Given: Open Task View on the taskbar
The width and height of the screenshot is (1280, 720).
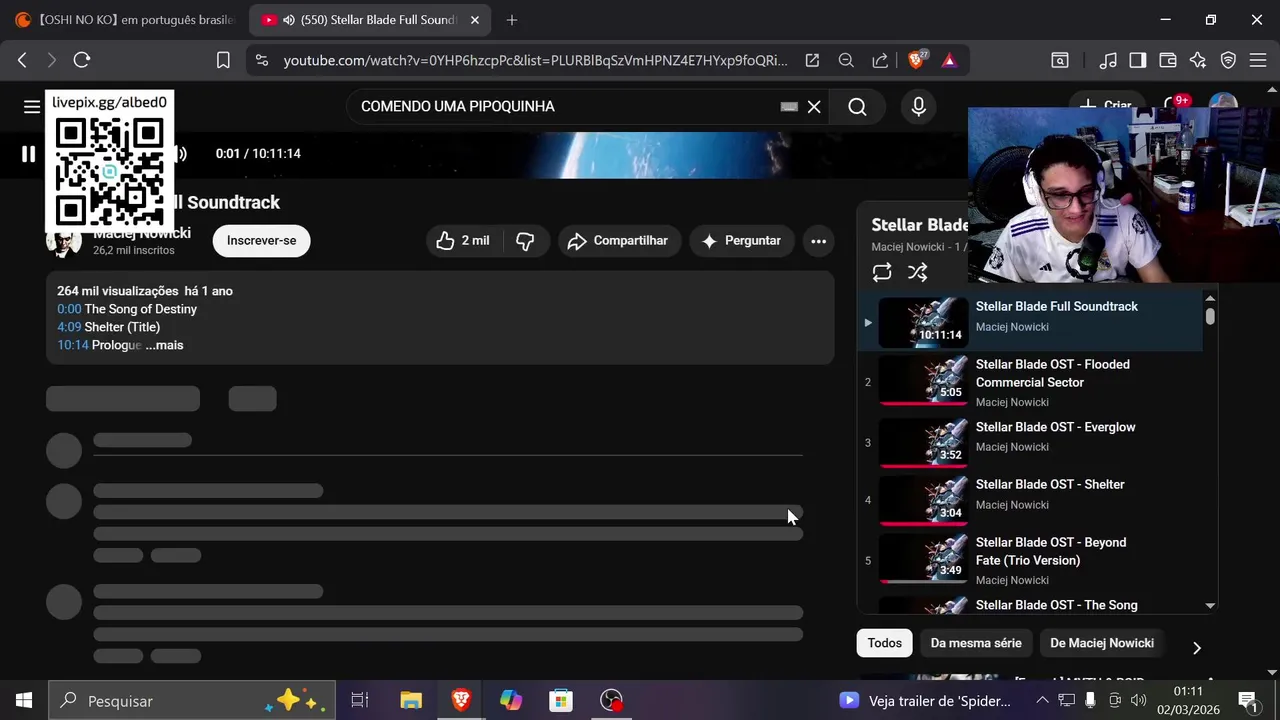Looking at the screenshot, I should (360, 701).
